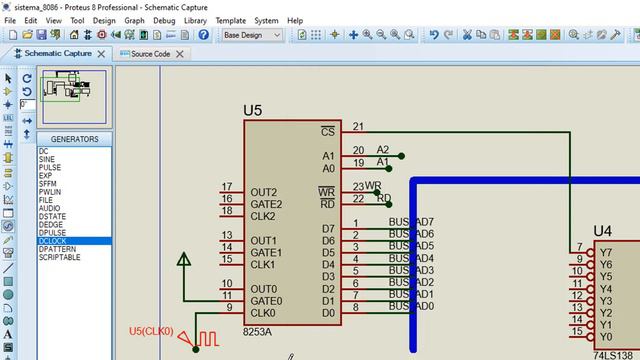Viewport: 640px width, 360px height.
Task: Toggle the Generator Mode tool
Action: pyautogui.click(x=8, y=226)
